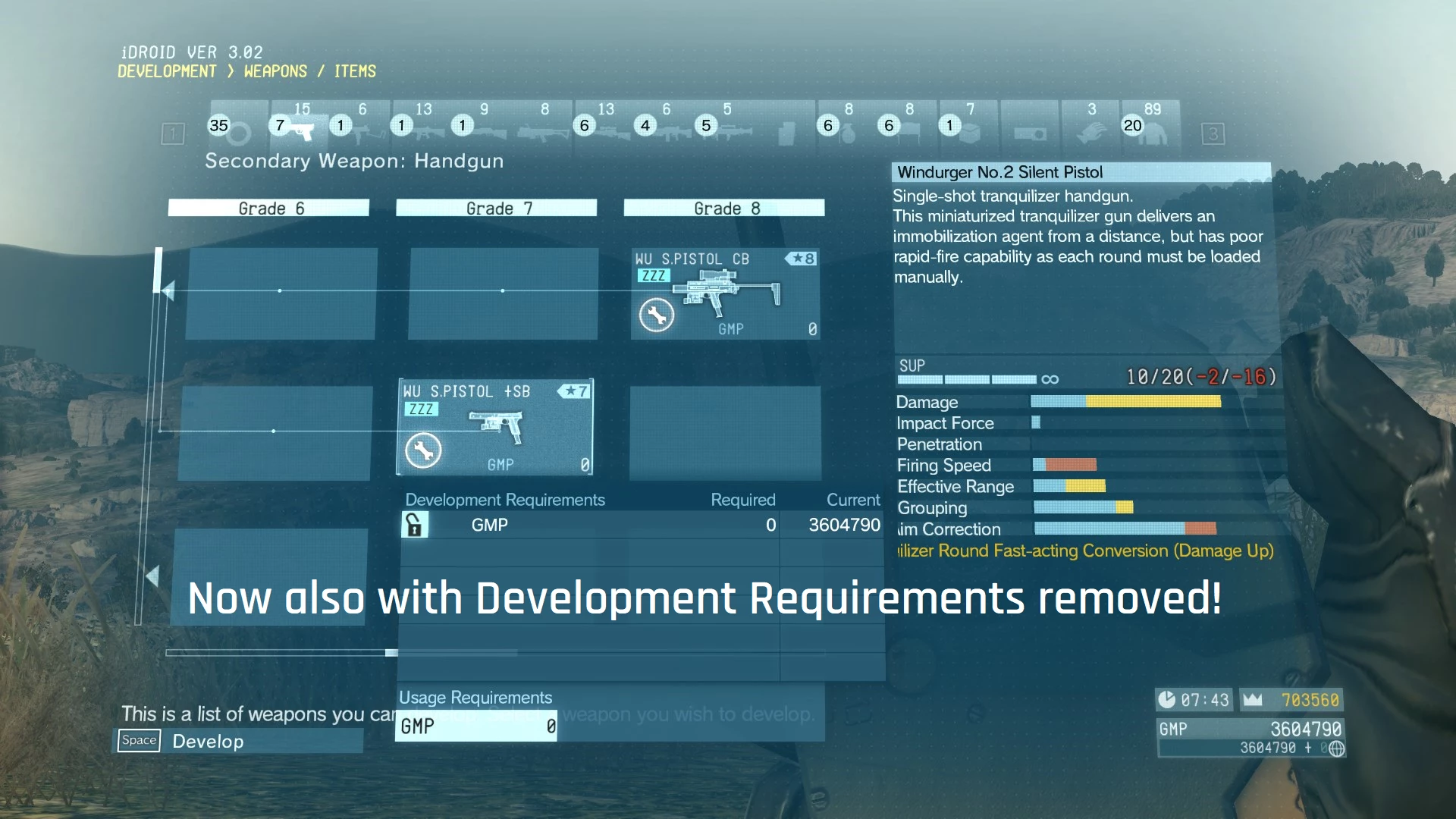Image resolution: width=1456 pixels, height=819 pixels.
Task: Open the night-vision item category
Action: click(x=1030, y=124)
